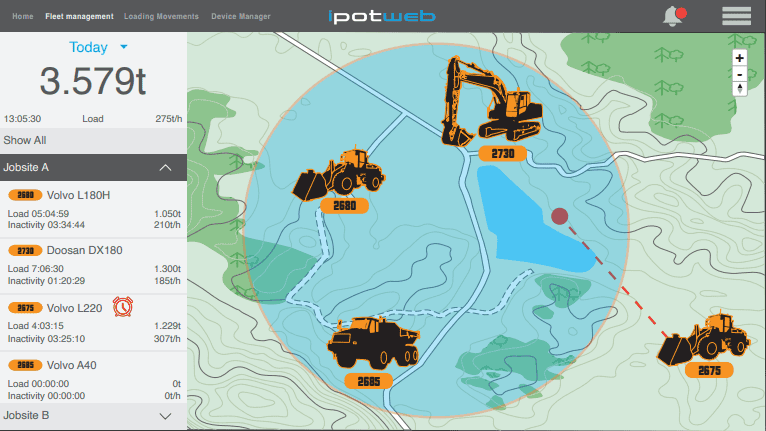The height and width of the screenshot is (431, 766).
Task: Reset map north with compass button
Action: (x=740, y=90)
